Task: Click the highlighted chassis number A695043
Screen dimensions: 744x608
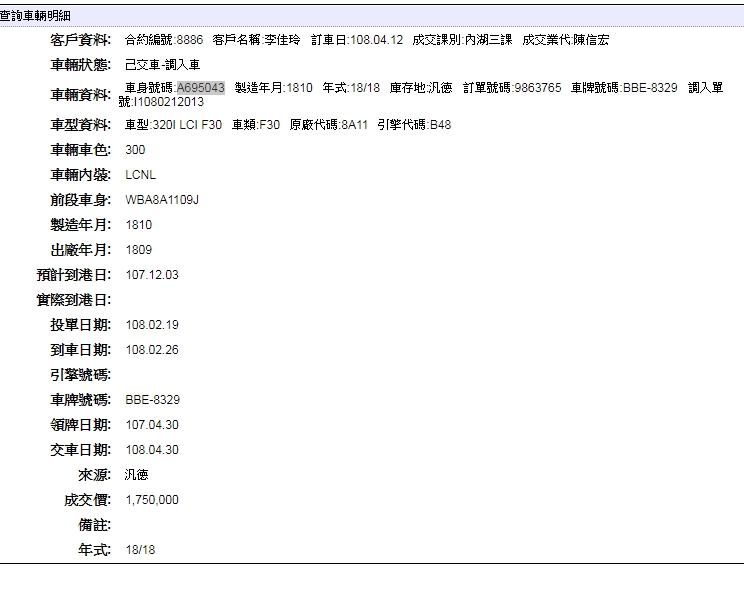Action: click(201, 88)
